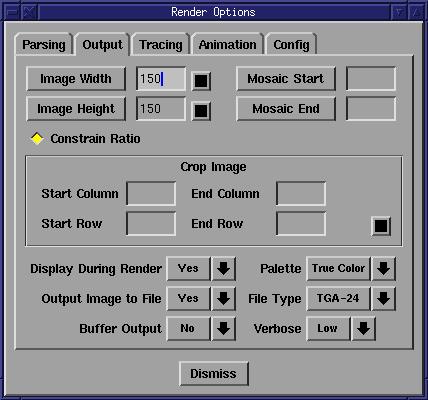
Task: Open the Config tab
Action: point(291,45)
